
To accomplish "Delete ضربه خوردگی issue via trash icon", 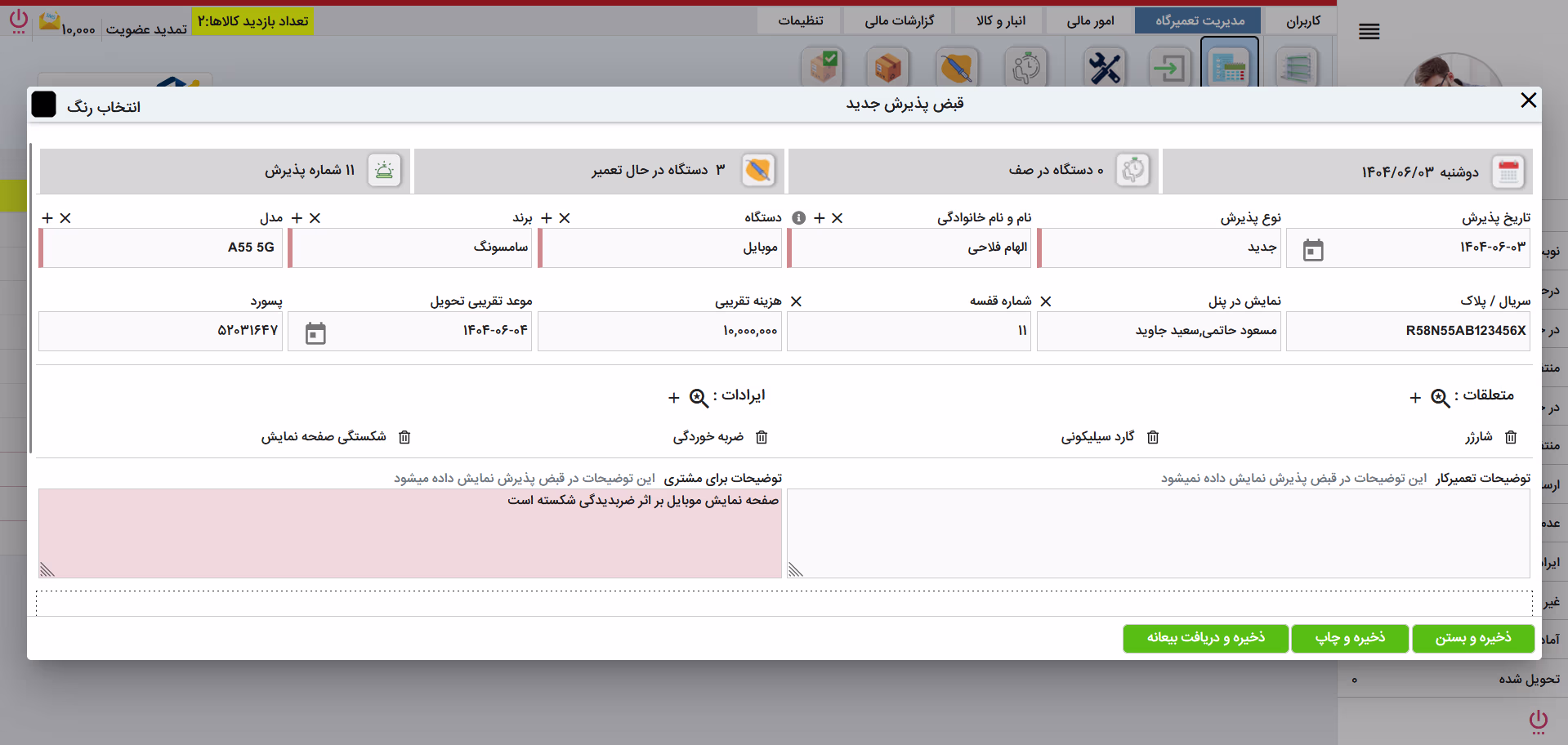I will (762, 437).
